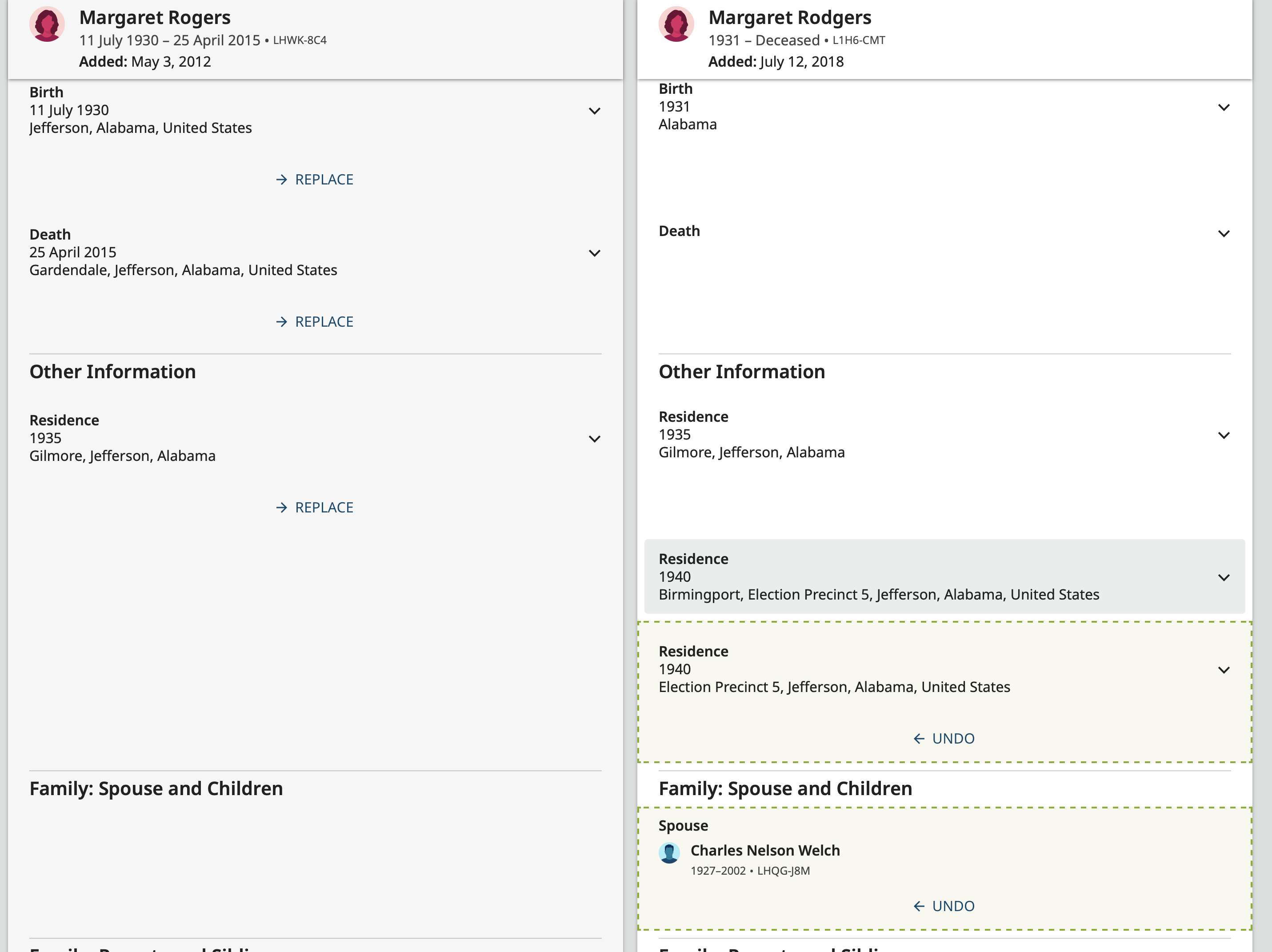This screenshot has height=952, width=1272.
Task: Expand right Gilmore Residence 1935 chevron
Action: 1223,436
